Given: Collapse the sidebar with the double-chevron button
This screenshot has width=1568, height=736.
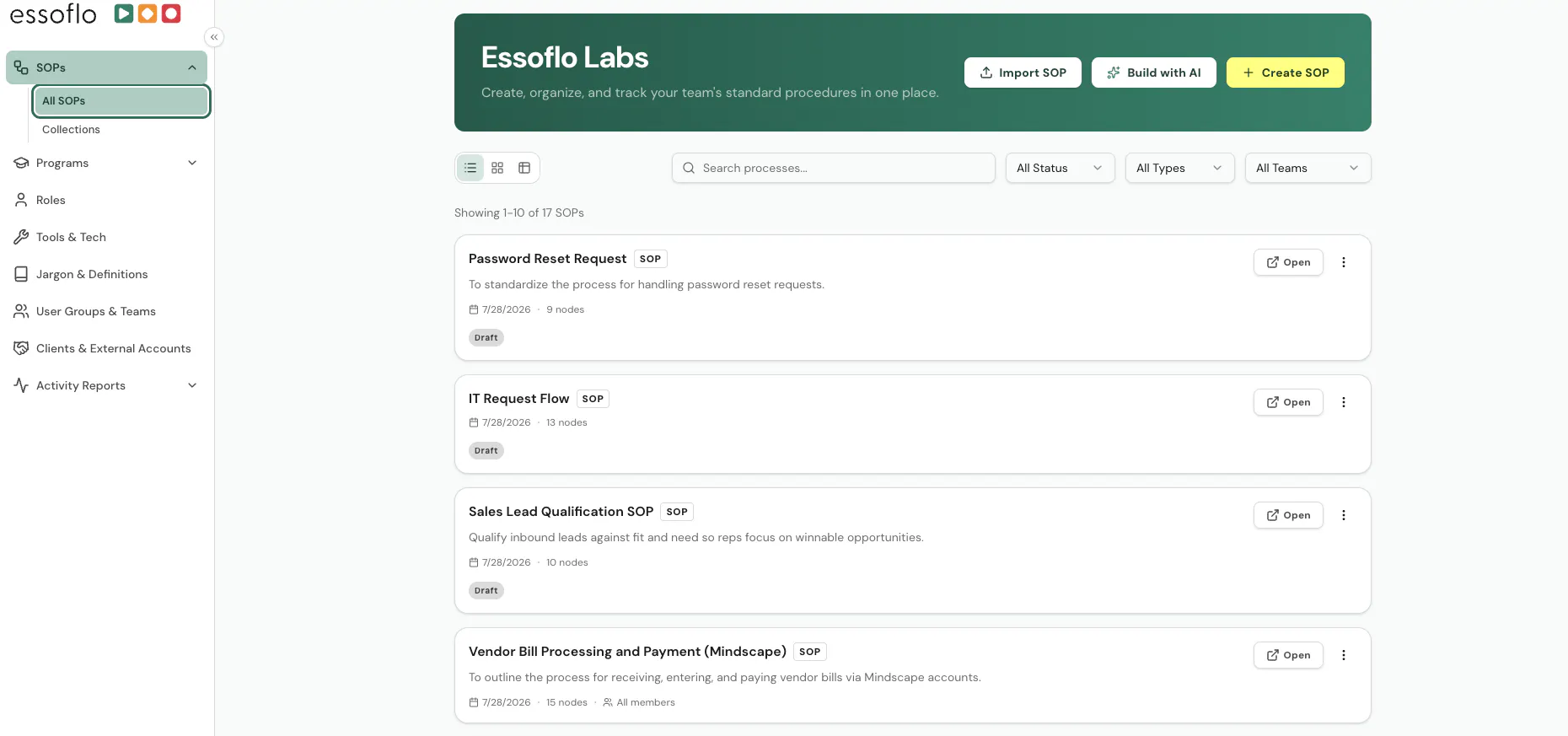Looking at the screenshot, I should point(214,37).
